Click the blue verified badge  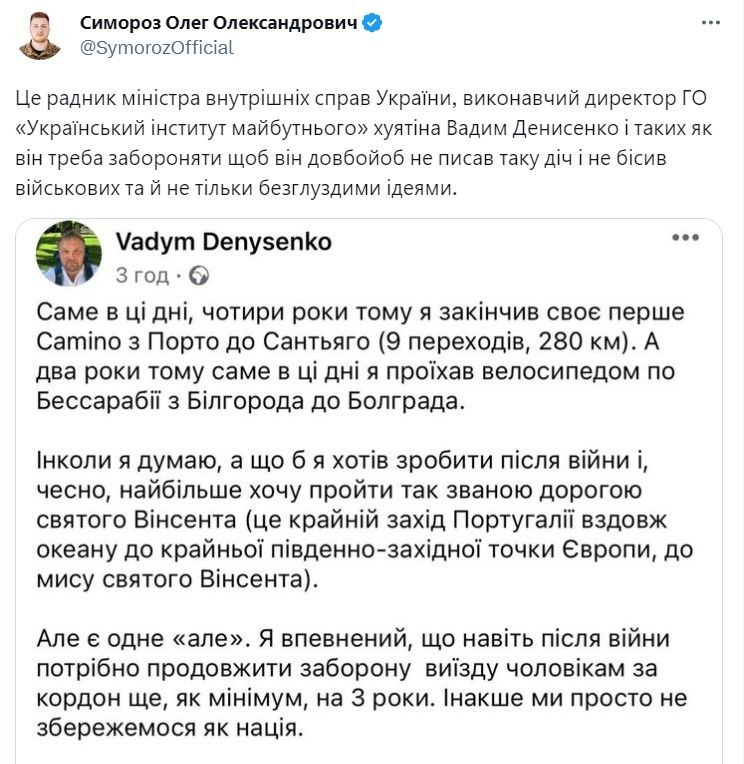coord(371,23)
